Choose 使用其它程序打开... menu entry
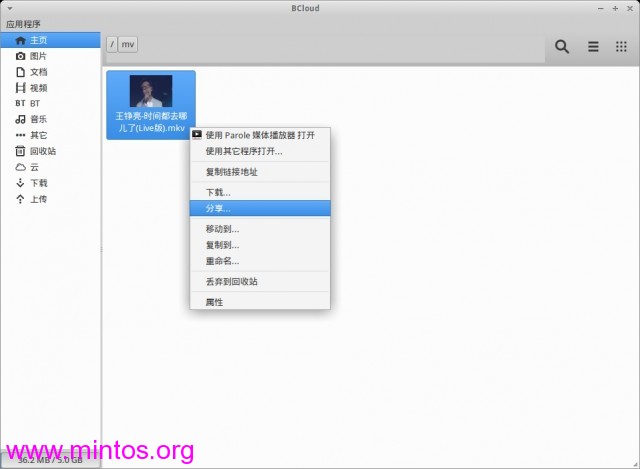Image resolution: width=640 pixels, height=469 pixels. (x=260, y=151)
